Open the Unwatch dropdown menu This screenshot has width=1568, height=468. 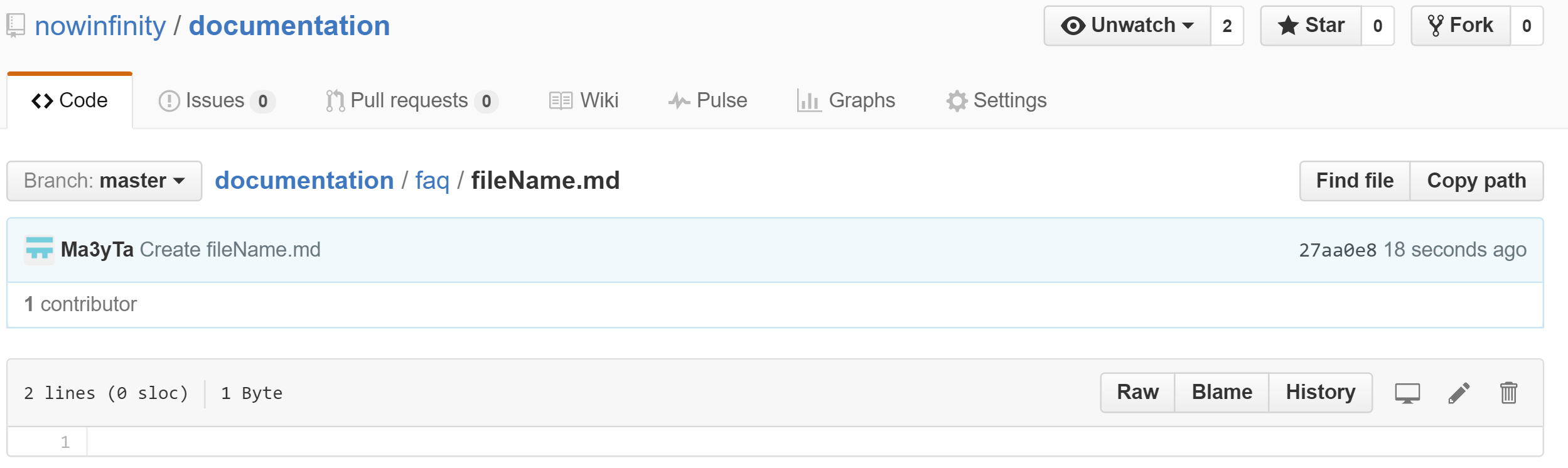1127,26
